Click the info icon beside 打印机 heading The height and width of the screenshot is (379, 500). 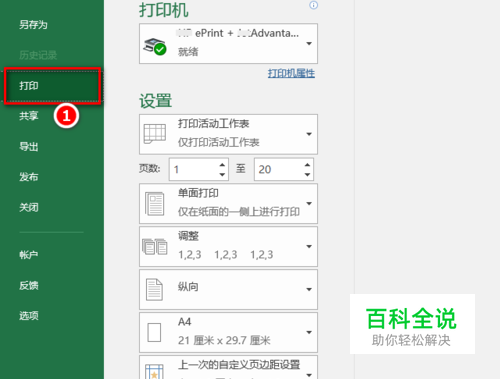tap(313, 5)
